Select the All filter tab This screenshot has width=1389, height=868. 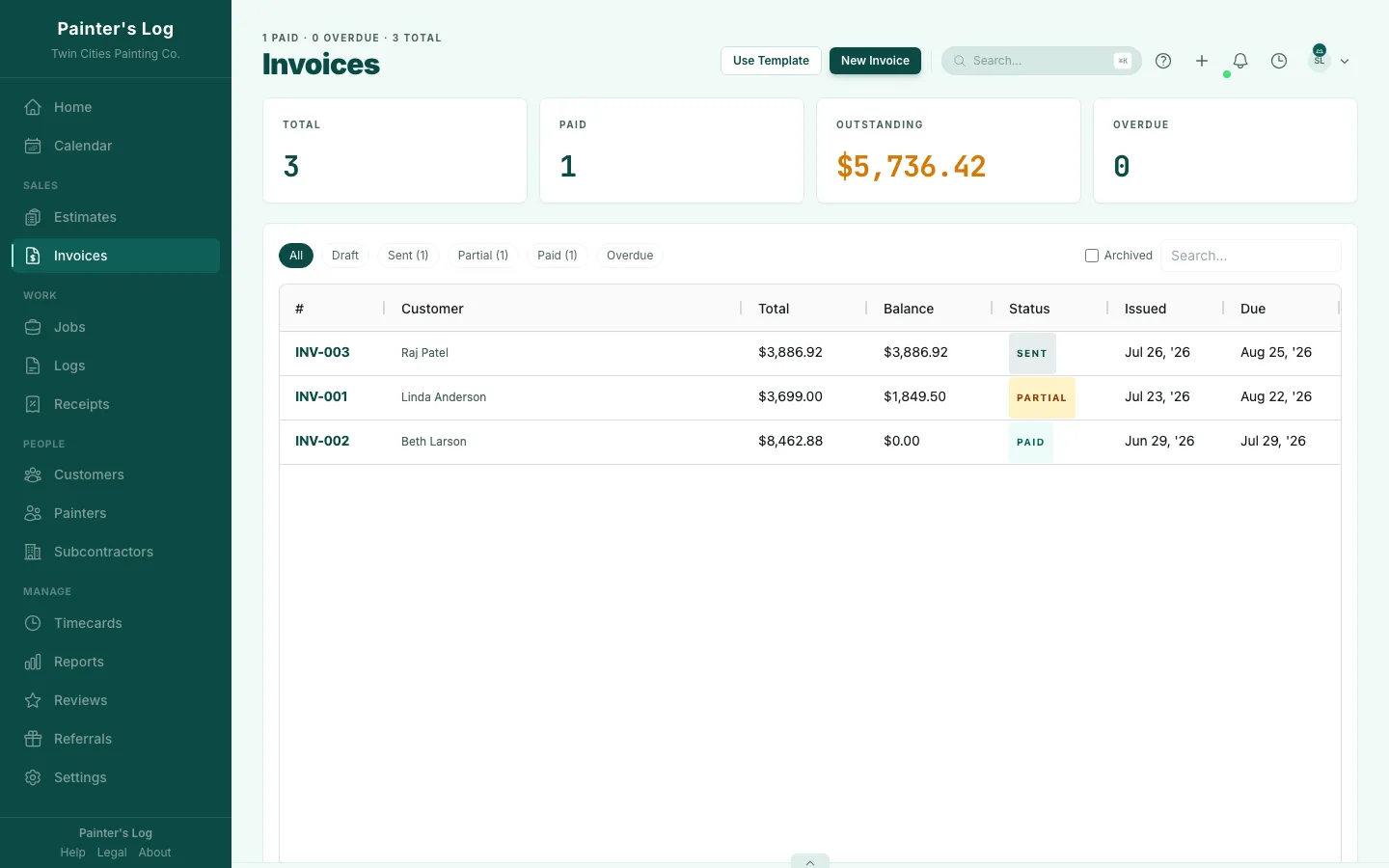(x=296, y=256)
